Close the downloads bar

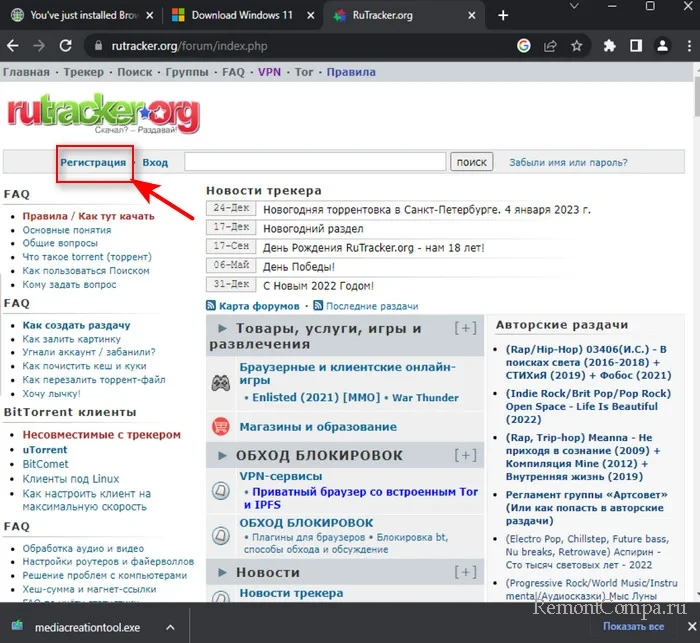[x=692, y=626]
